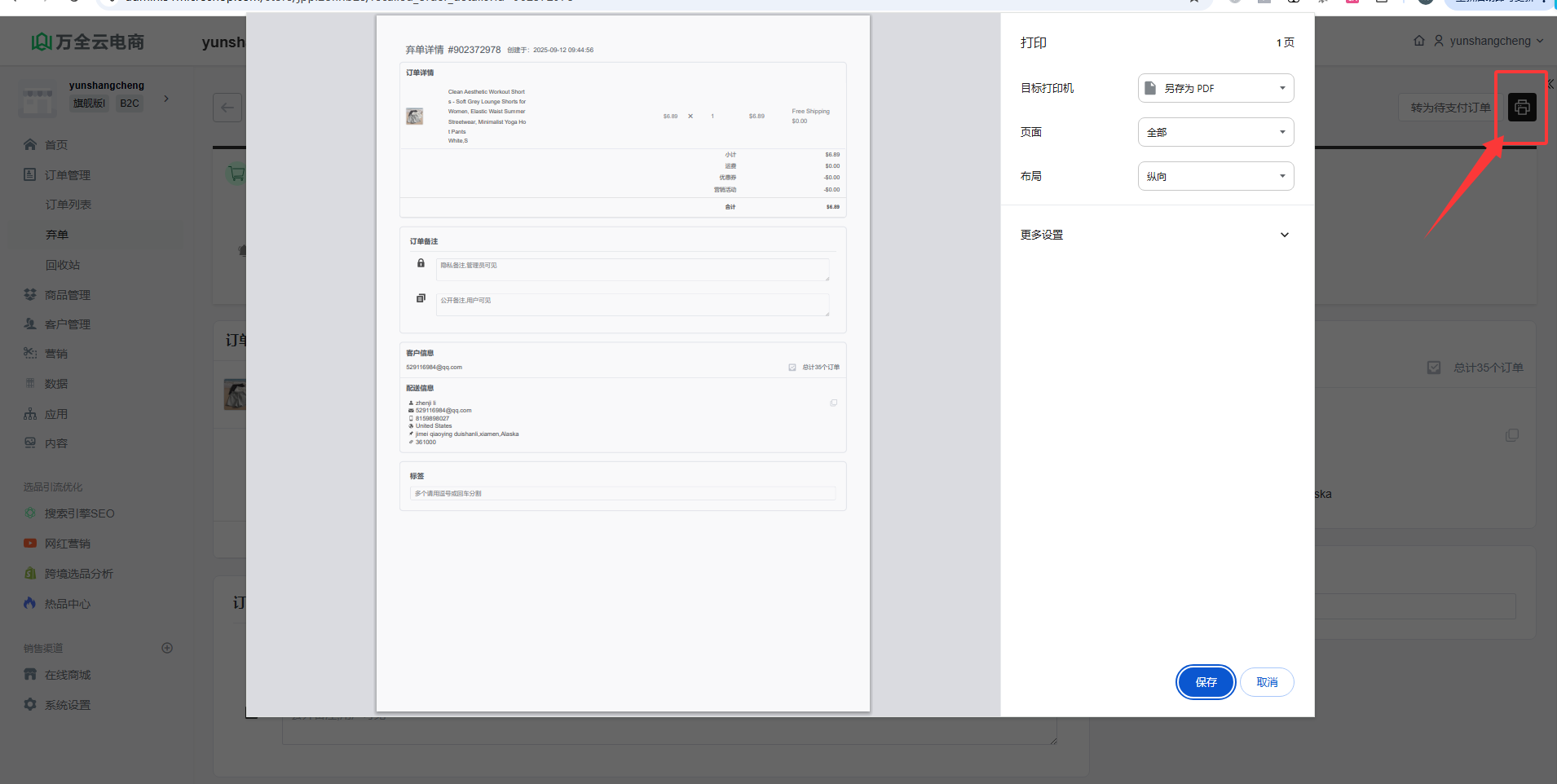Click the 保存 button

(x=1206, y=682)
